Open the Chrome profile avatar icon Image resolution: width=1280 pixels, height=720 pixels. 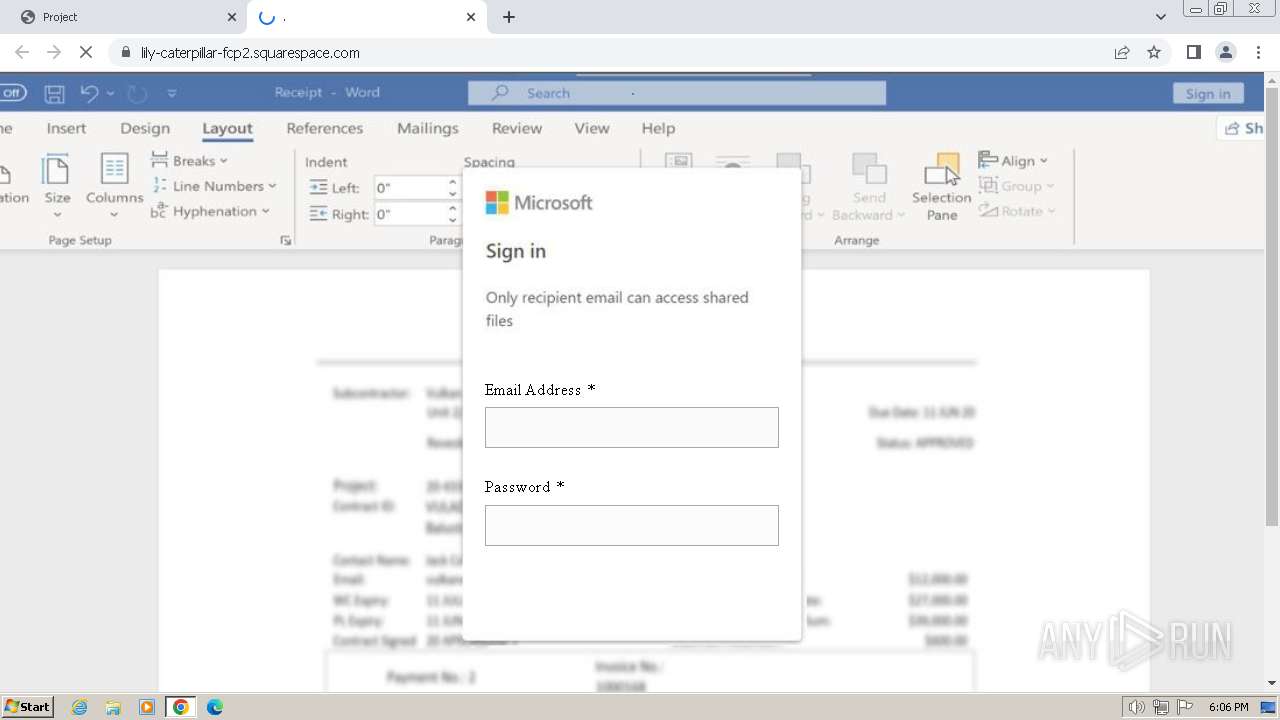click(x=1225, y=52)
